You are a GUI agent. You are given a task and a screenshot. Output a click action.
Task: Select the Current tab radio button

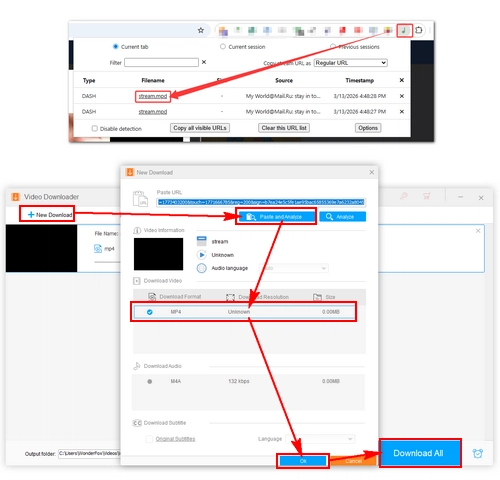[x=115, y=46]
